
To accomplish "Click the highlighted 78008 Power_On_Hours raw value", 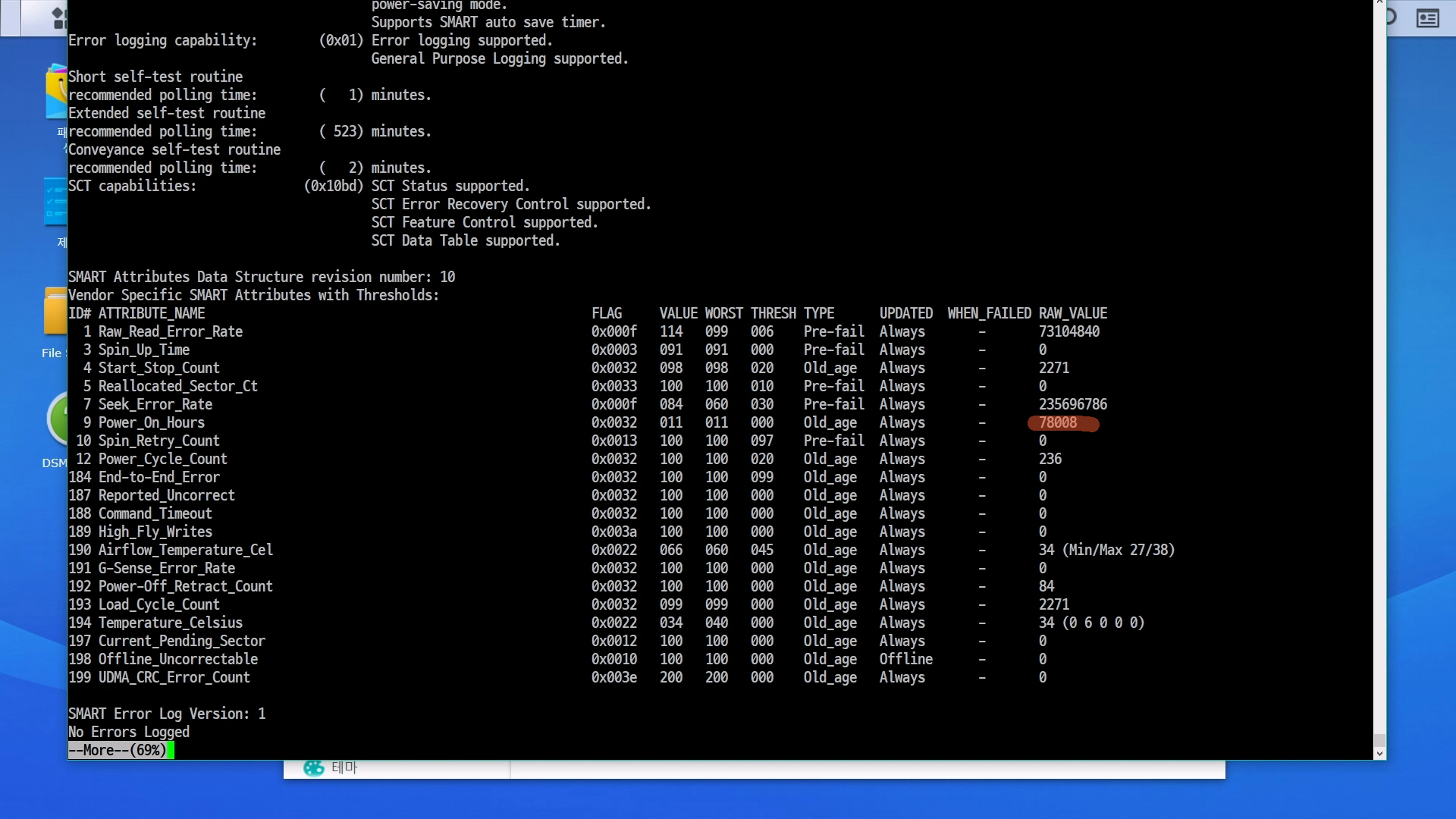I will 1058,422.
